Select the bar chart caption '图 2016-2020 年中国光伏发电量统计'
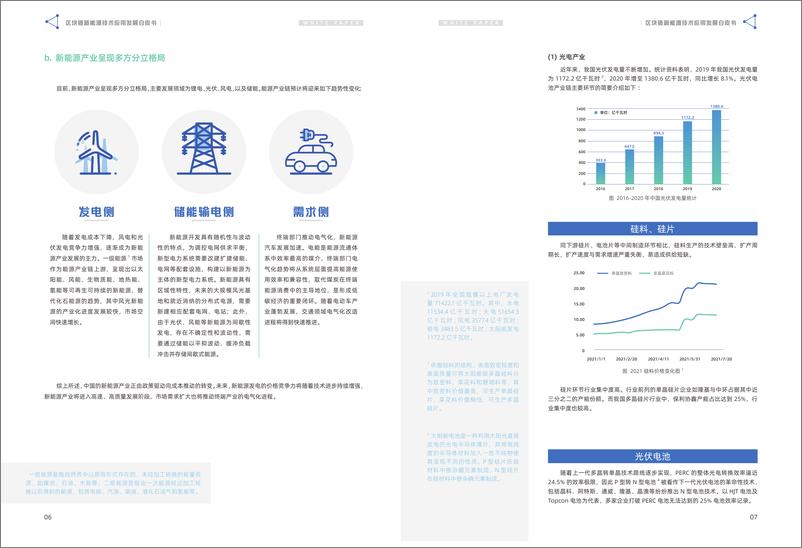The height and width of the screenshot is (548, 802). (x=652, y=198)
